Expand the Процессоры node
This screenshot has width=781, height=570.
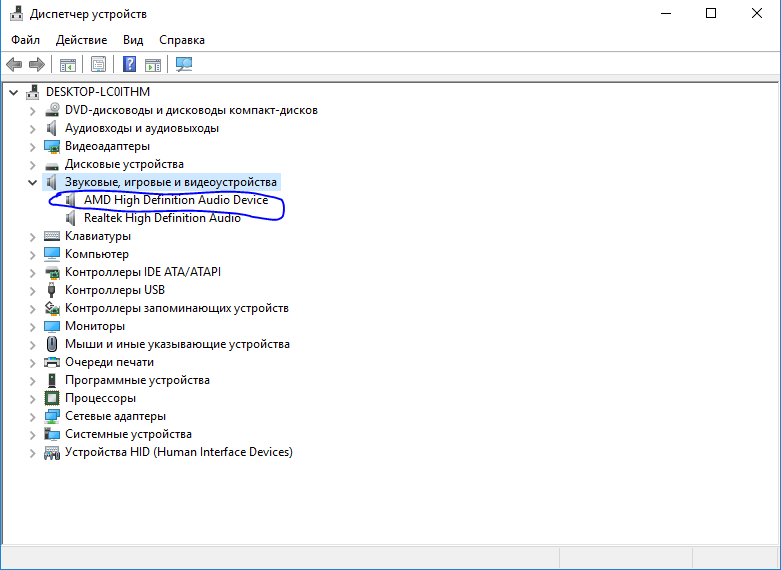(x=32, y=399)
